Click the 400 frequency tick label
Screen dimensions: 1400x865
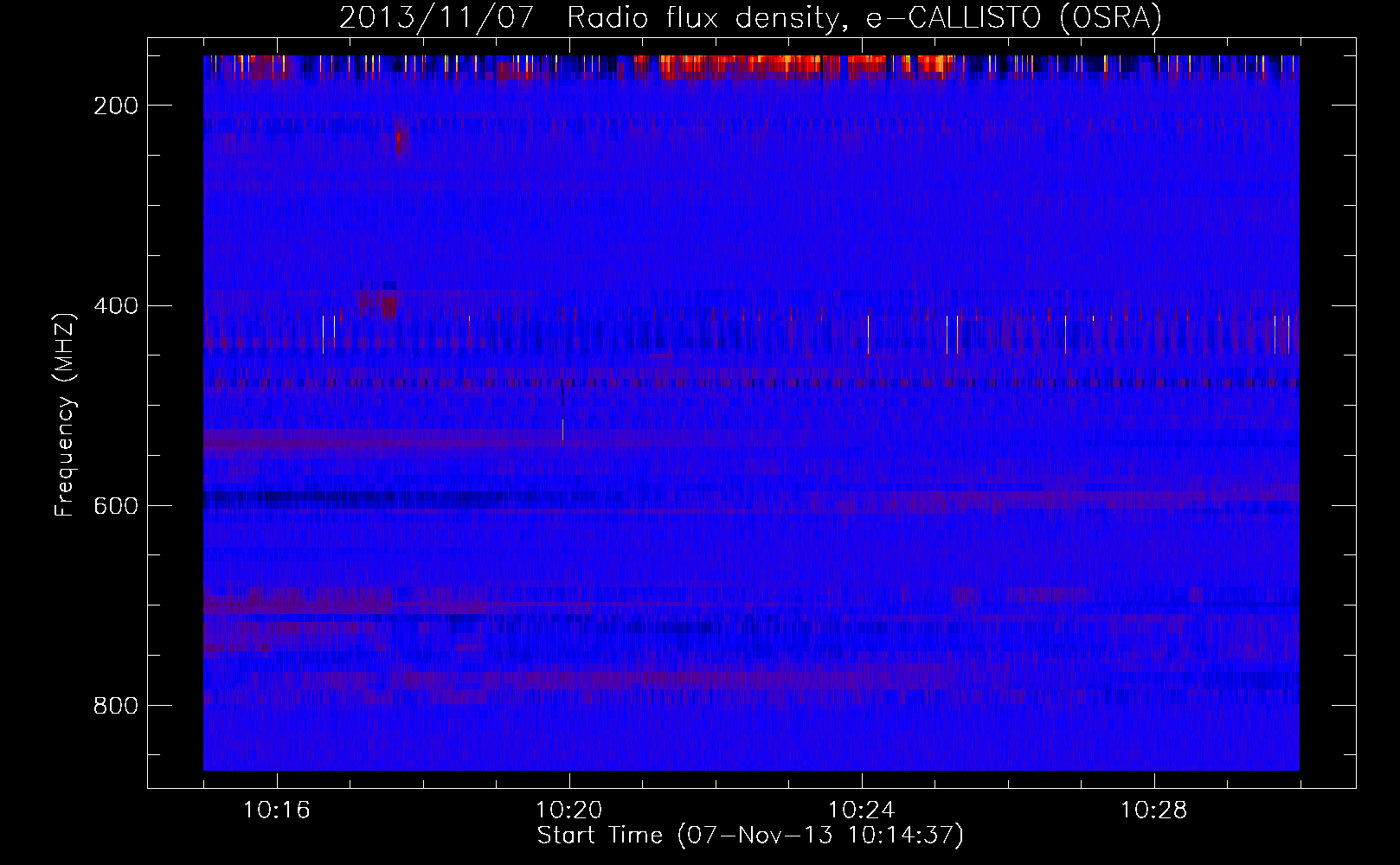tap(116, 306)
